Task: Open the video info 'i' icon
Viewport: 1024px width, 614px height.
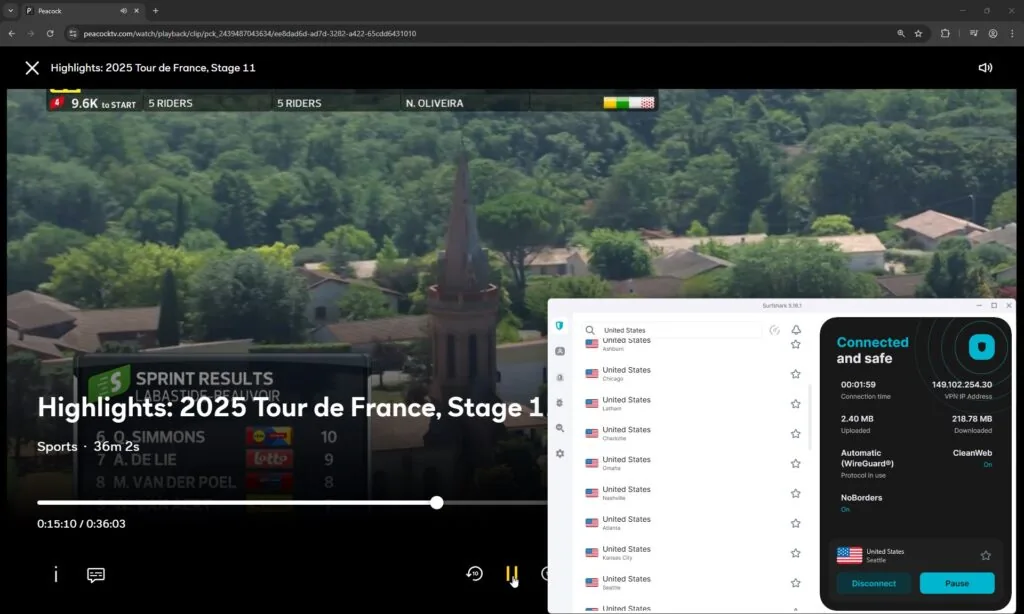Action: [x=56, y=574]
